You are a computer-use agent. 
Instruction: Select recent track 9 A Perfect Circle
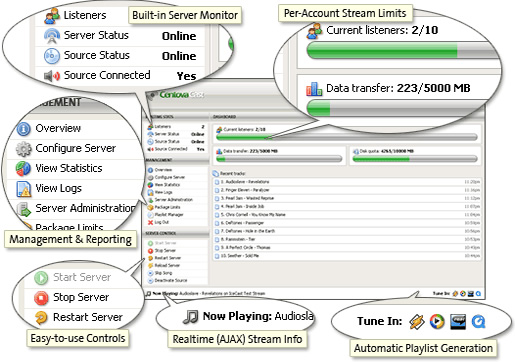coord(347,248)
